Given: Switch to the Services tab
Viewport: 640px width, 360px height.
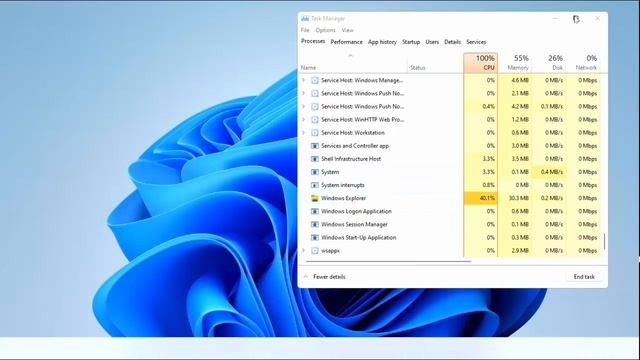Looking at the screenshot, I should tap(476, 42).
